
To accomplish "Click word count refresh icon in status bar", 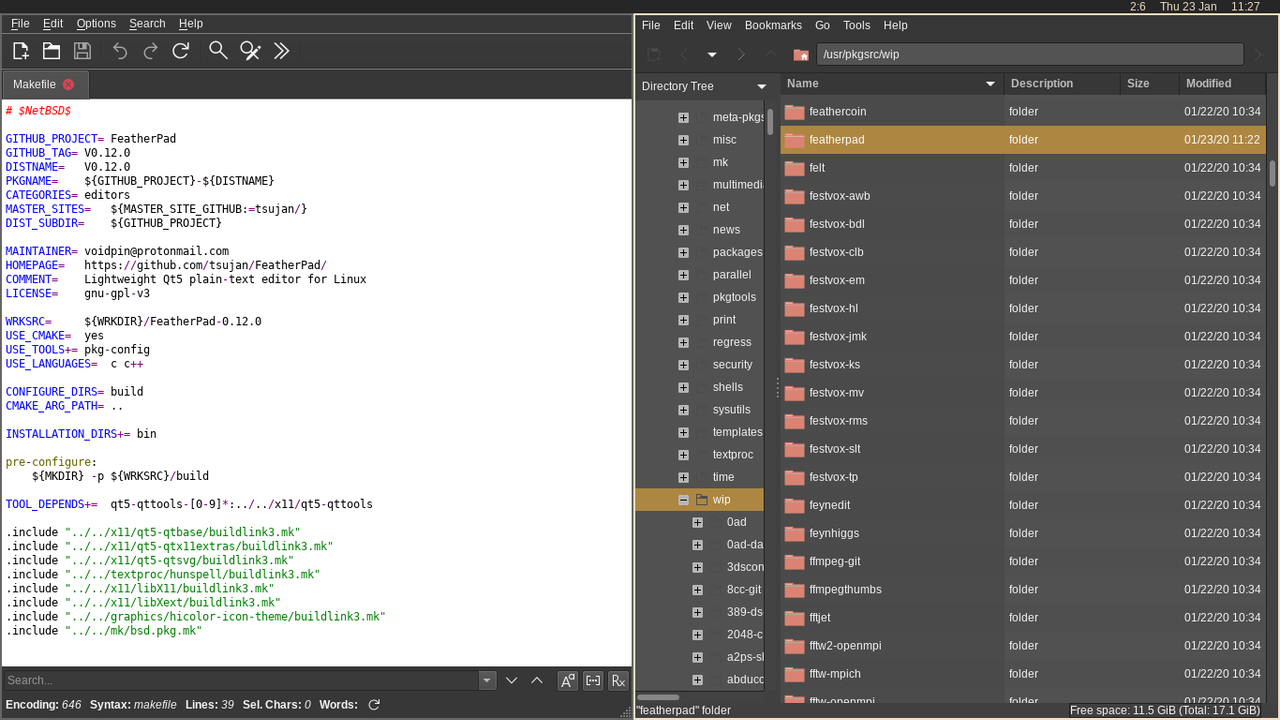I will (374, 705).
